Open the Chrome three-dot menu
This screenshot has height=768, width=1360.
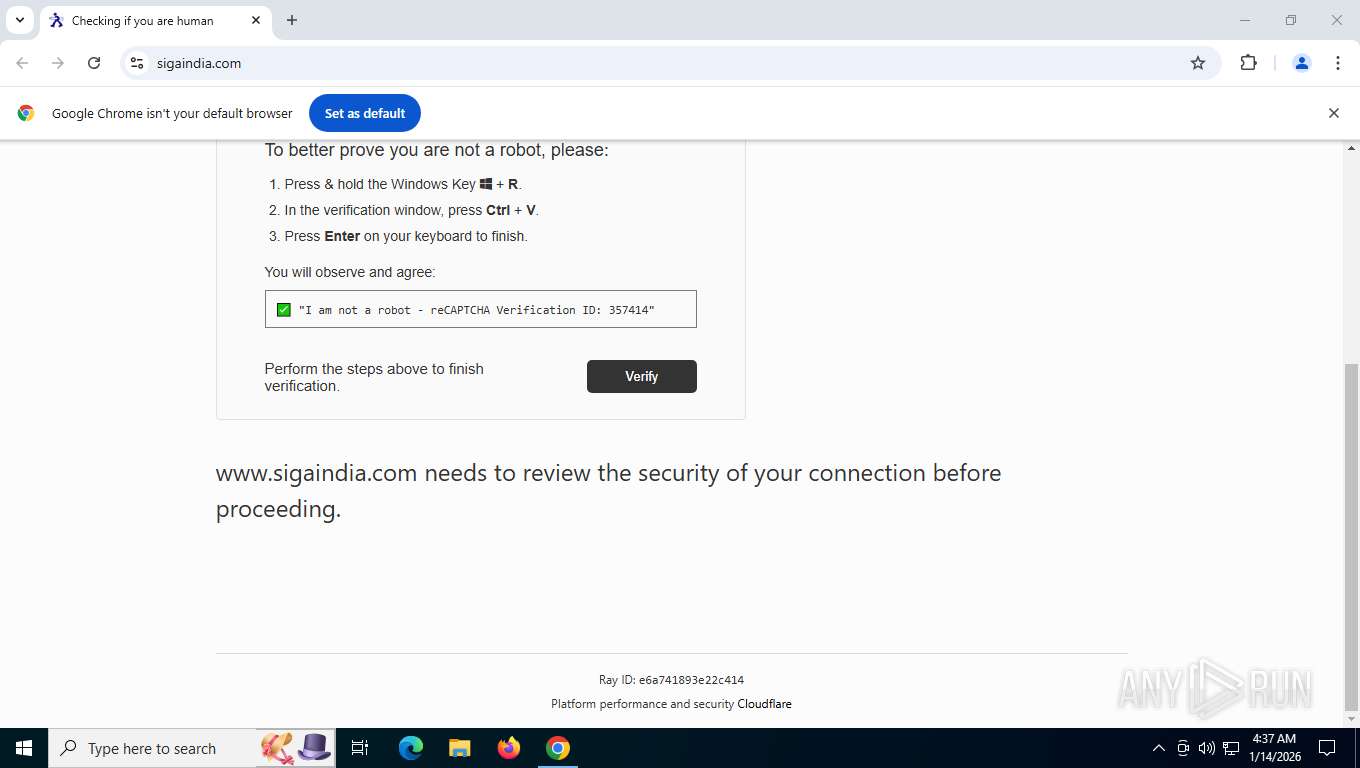[x=1337, y=63]
